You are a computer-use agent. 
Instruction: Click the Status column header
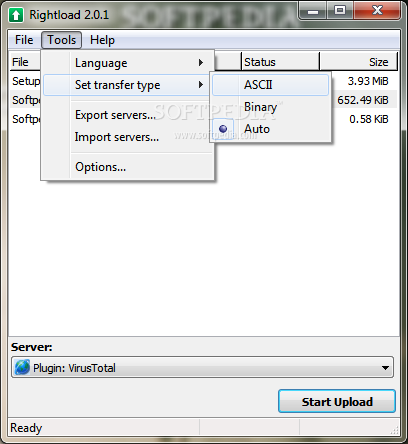pos(280,62)
